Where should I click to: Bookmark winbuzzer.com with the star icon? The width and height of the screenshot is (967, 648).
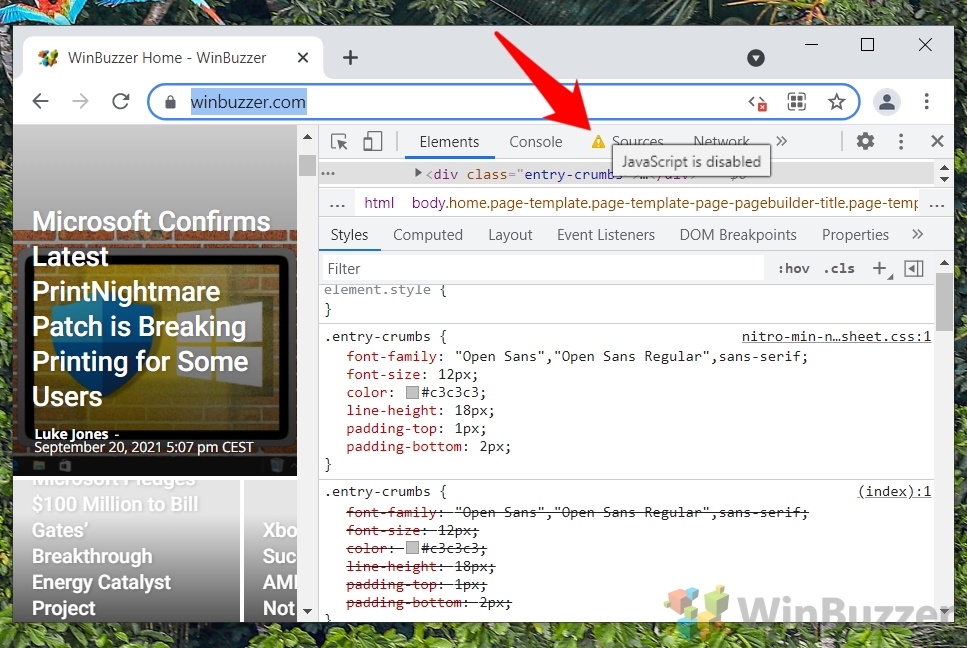837,101
